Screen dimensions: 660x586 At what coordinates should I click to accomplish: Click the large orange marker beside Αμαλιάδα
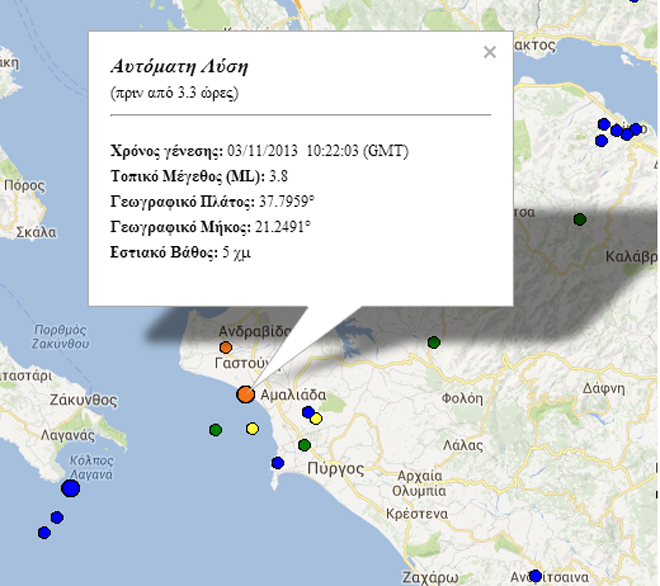point(245,394)
